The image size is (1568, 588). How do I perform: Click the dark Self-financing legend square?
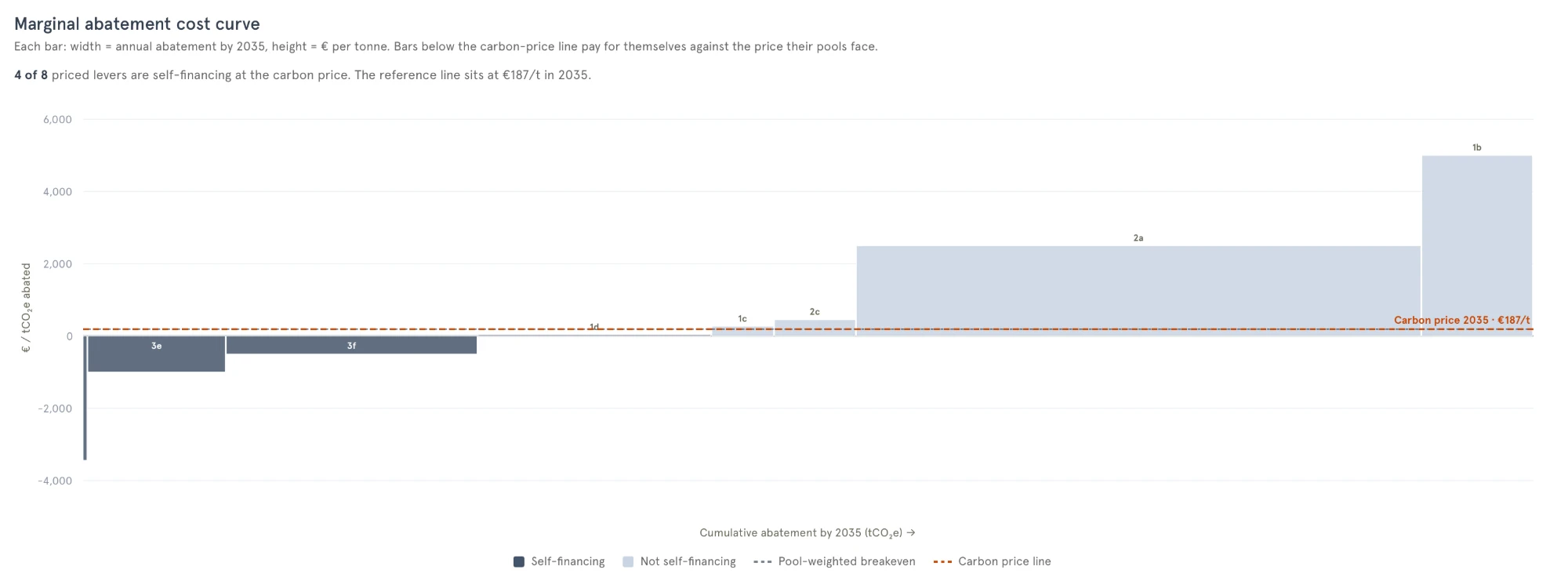518,561
